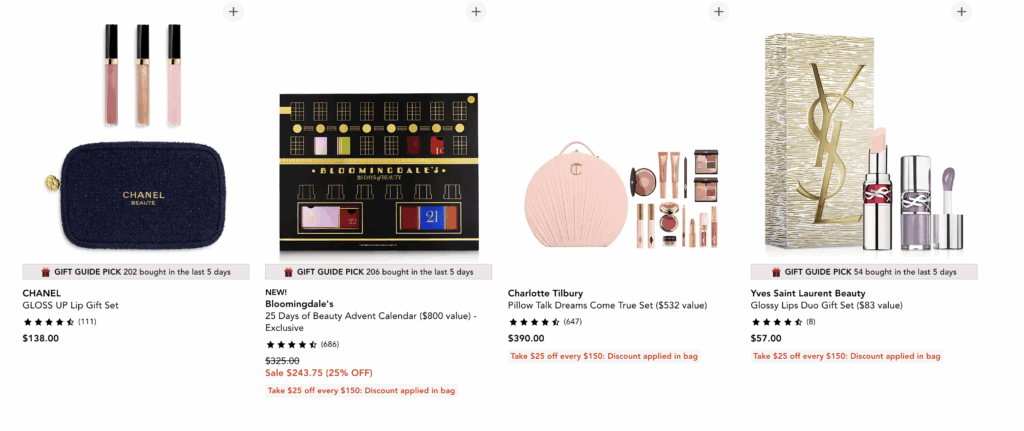Click the plus icon above the CHANEL product
Image resolution: width=1024 pixels, height=431 pixels.
click(233, 12)
